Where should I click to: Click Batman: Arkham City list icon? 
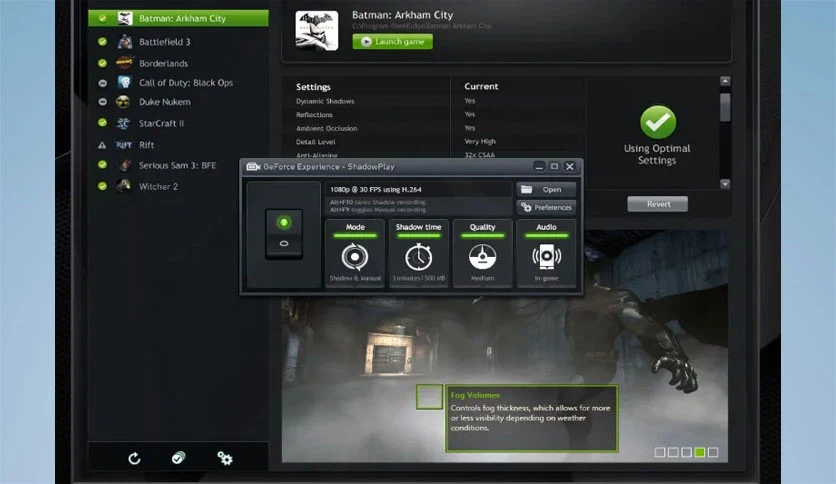125,18
